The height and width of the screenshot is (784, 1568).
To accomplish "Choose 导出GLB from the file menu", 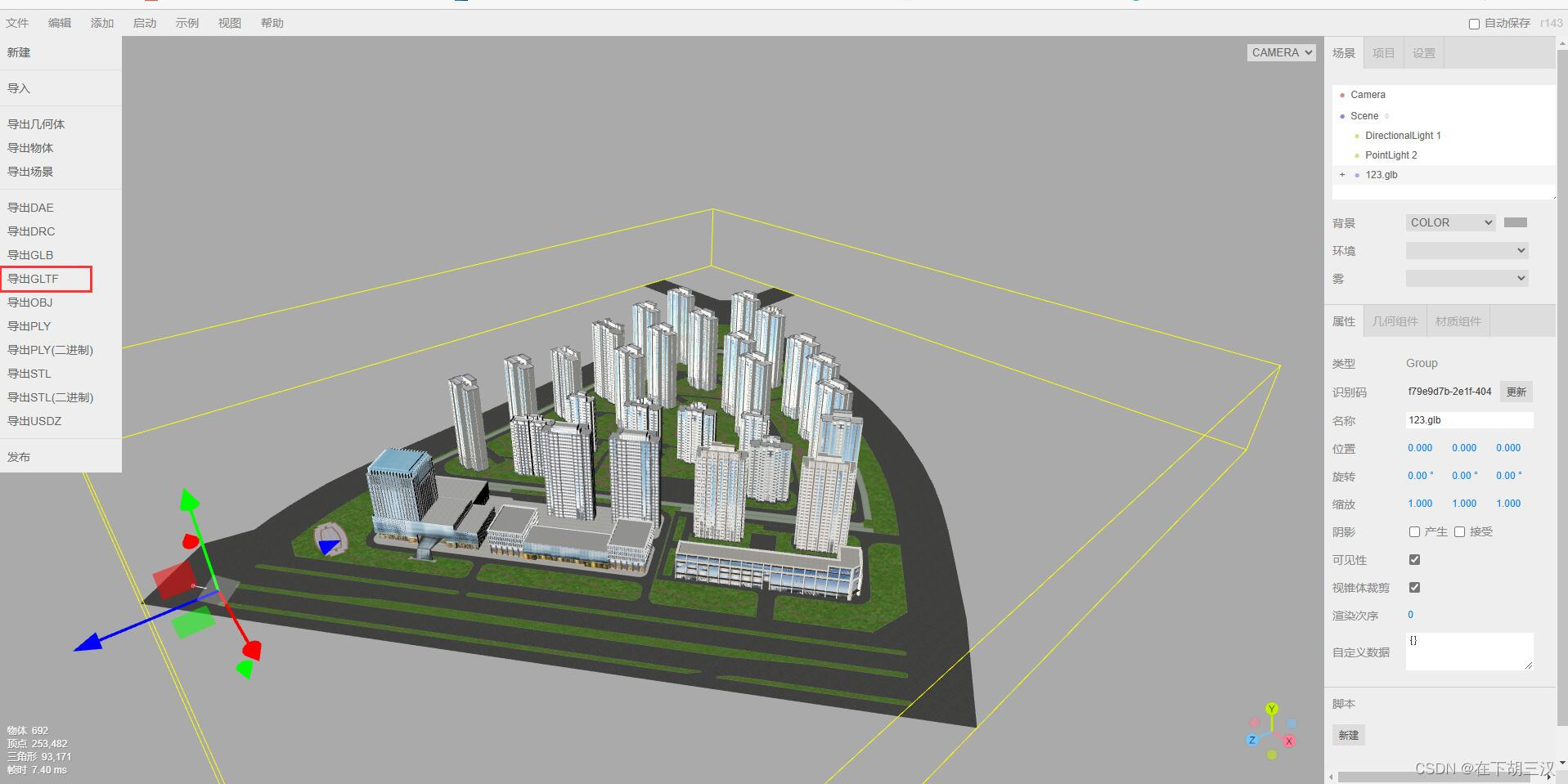I will point(30,255).
